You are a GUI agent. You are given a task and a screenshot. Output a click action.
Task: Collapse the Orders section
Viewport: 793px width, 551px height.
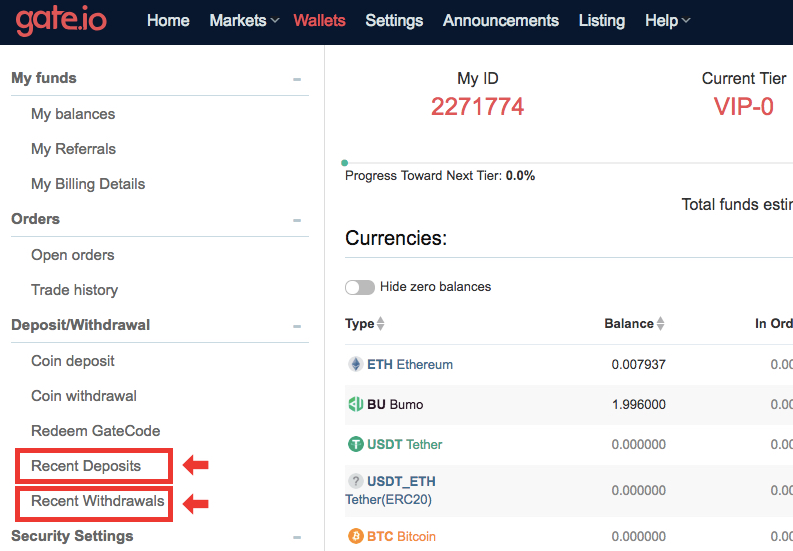pos(297,220)
